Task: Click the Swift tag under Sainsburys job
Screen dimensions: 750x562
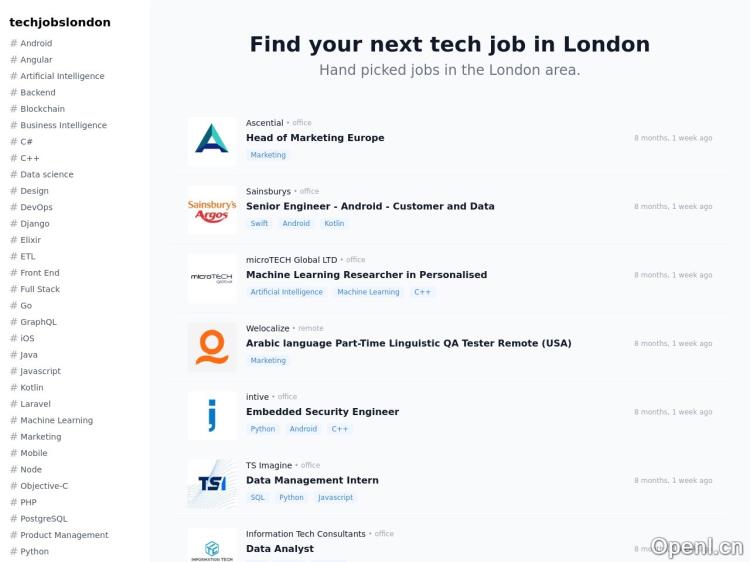Action: point(259,224)
